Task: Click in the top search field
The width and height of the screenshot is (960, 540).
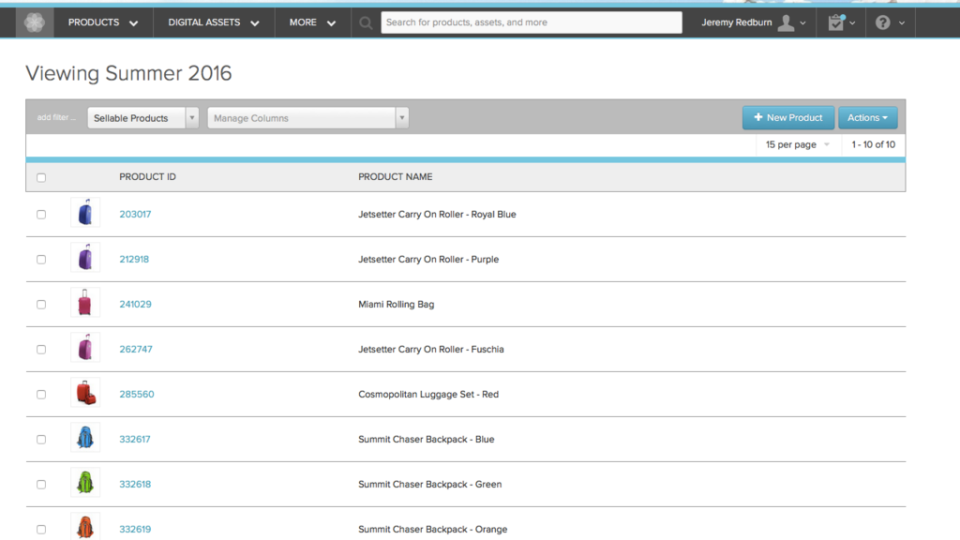Action: (x=530, y=22)
